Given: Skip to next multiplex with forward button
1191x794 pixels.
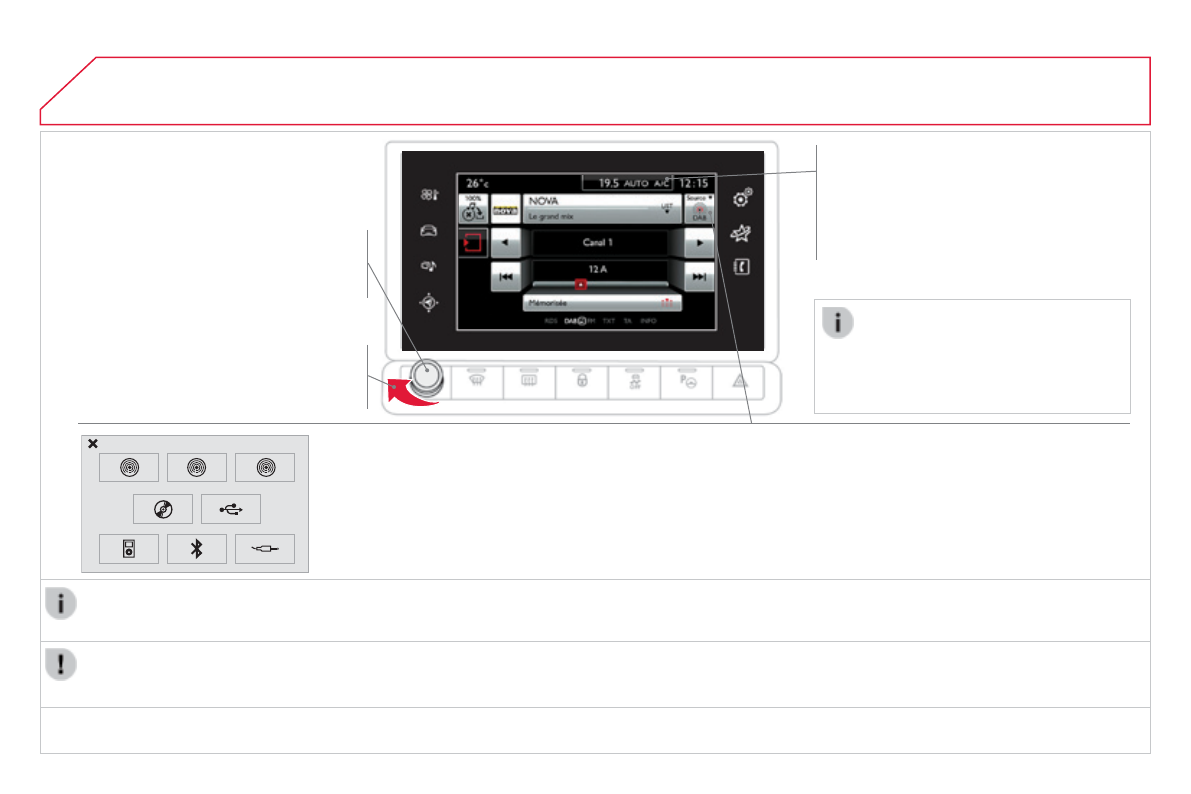Looking at the screenshot, I should pos(699,277).
